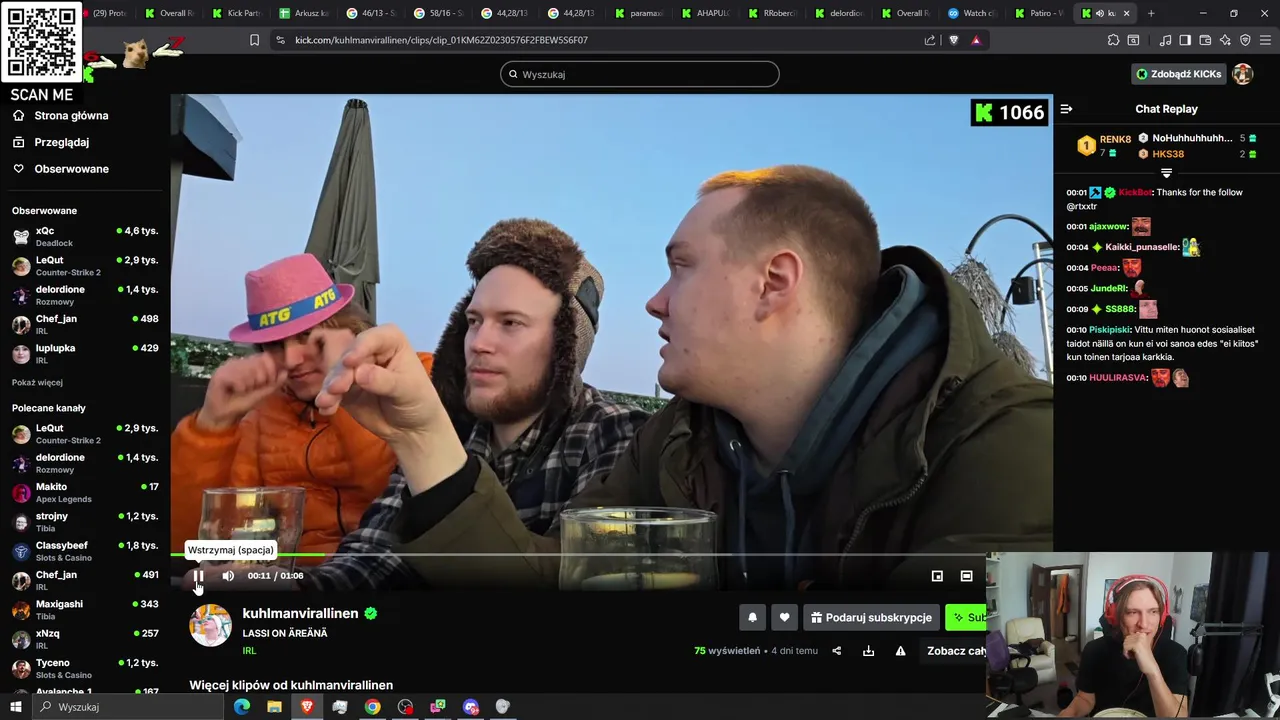Open Discord from taskbar

pyautogui.click(x=471, y=707)
